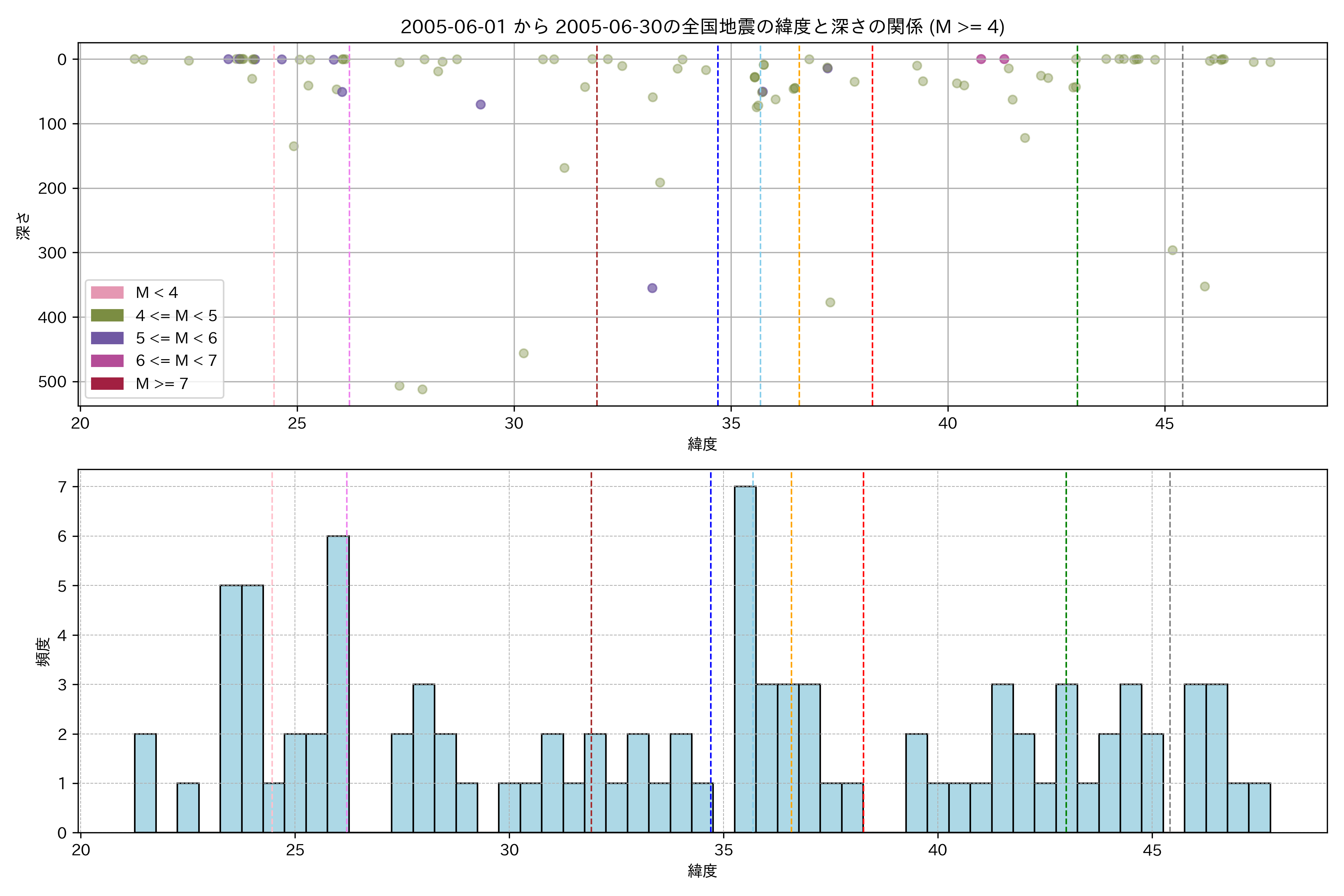
Task: Click the leftmost histogram bar with height 2
Action: (145, 783)
